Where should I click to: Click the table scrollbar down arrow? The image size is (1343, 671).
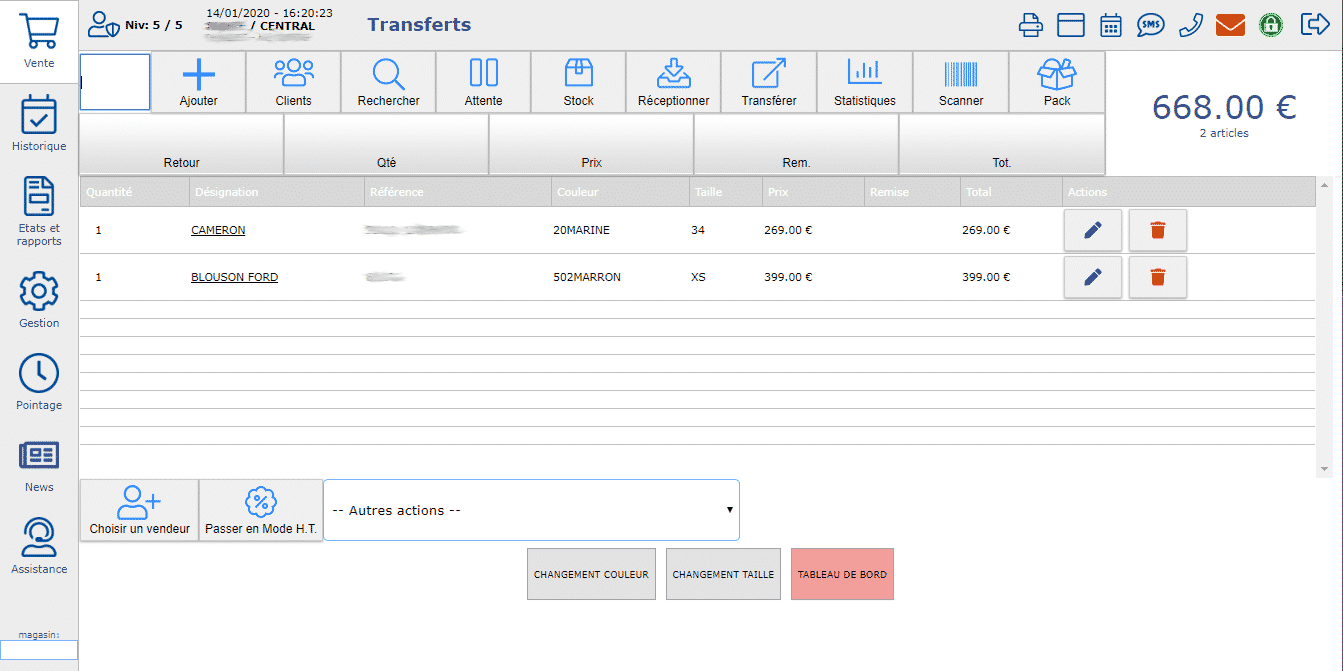pos(1325,469)
